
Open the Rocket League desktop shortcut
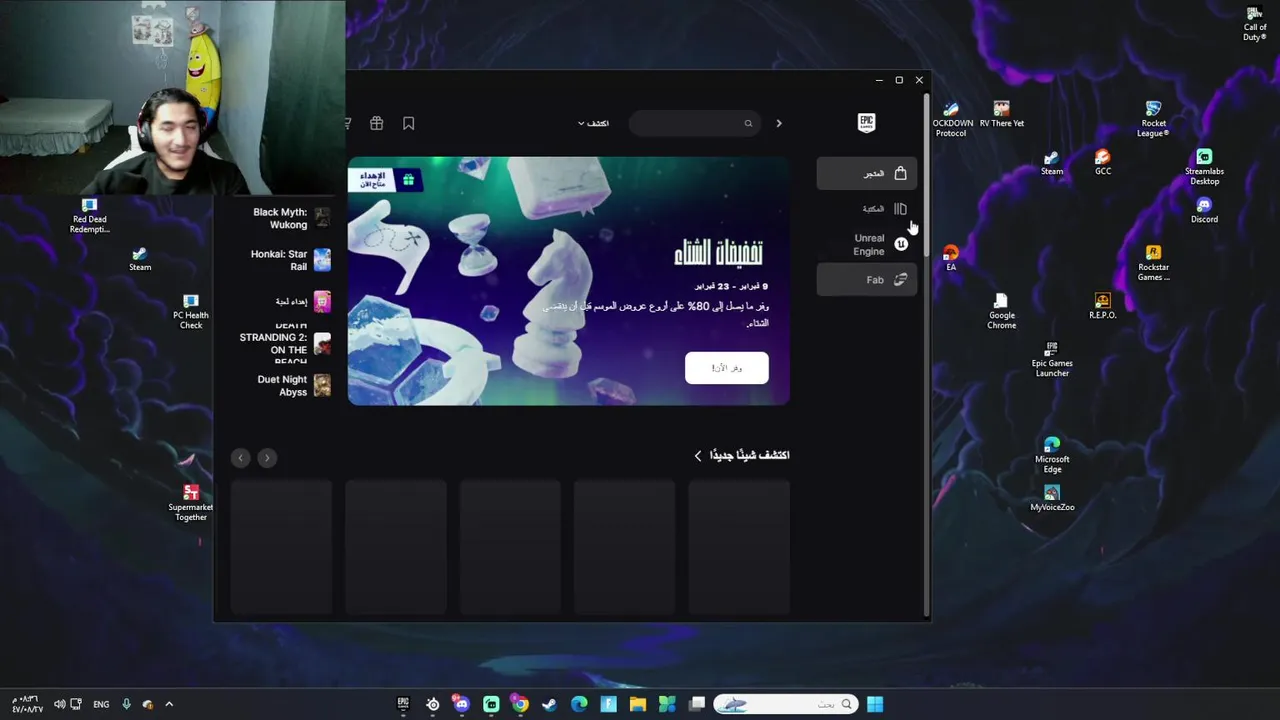coord(1153,119)
